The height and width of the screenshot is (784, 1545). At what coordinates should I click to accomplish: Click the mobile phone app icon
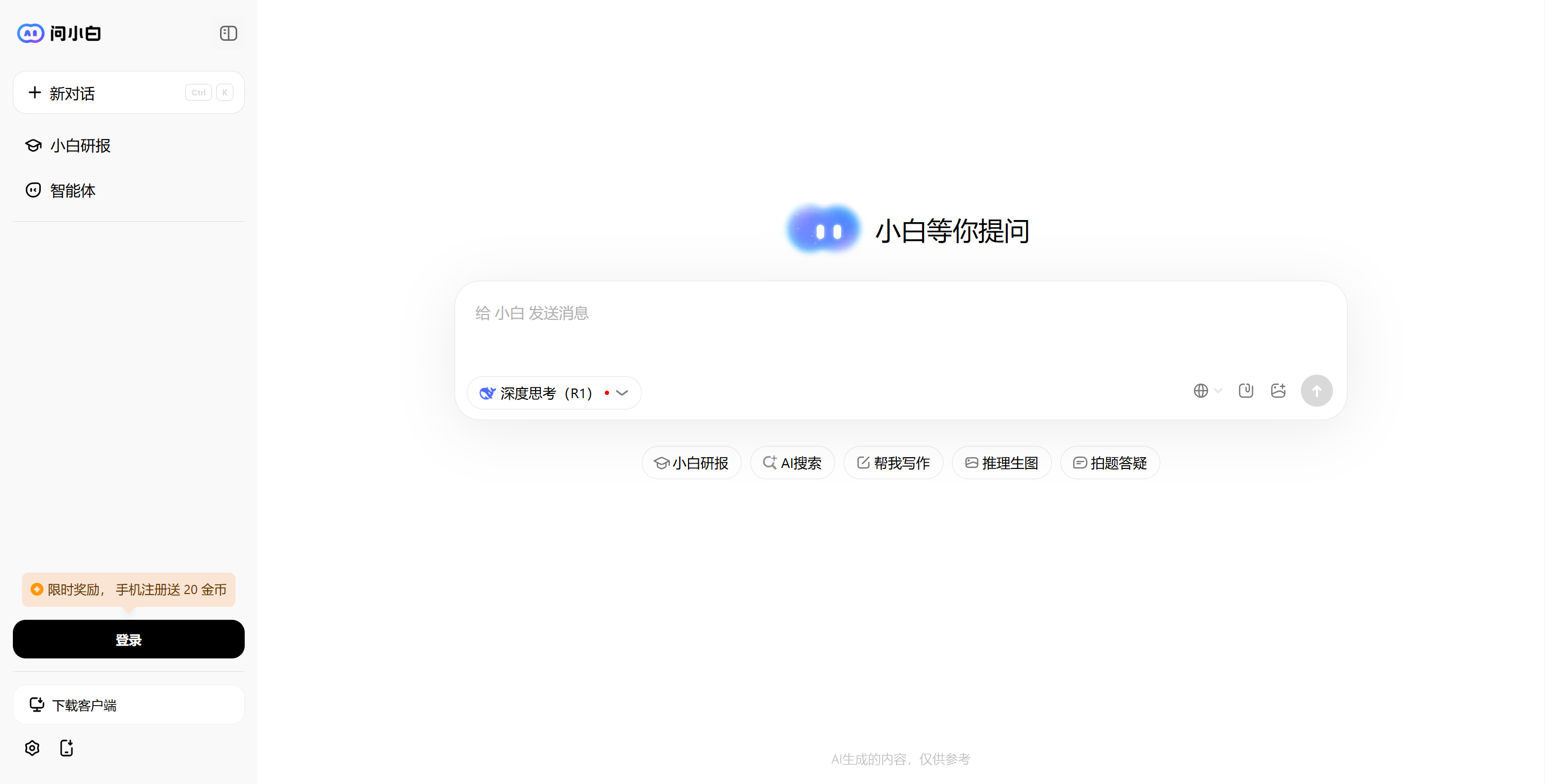pyautogui.click(x=67, y=748)
